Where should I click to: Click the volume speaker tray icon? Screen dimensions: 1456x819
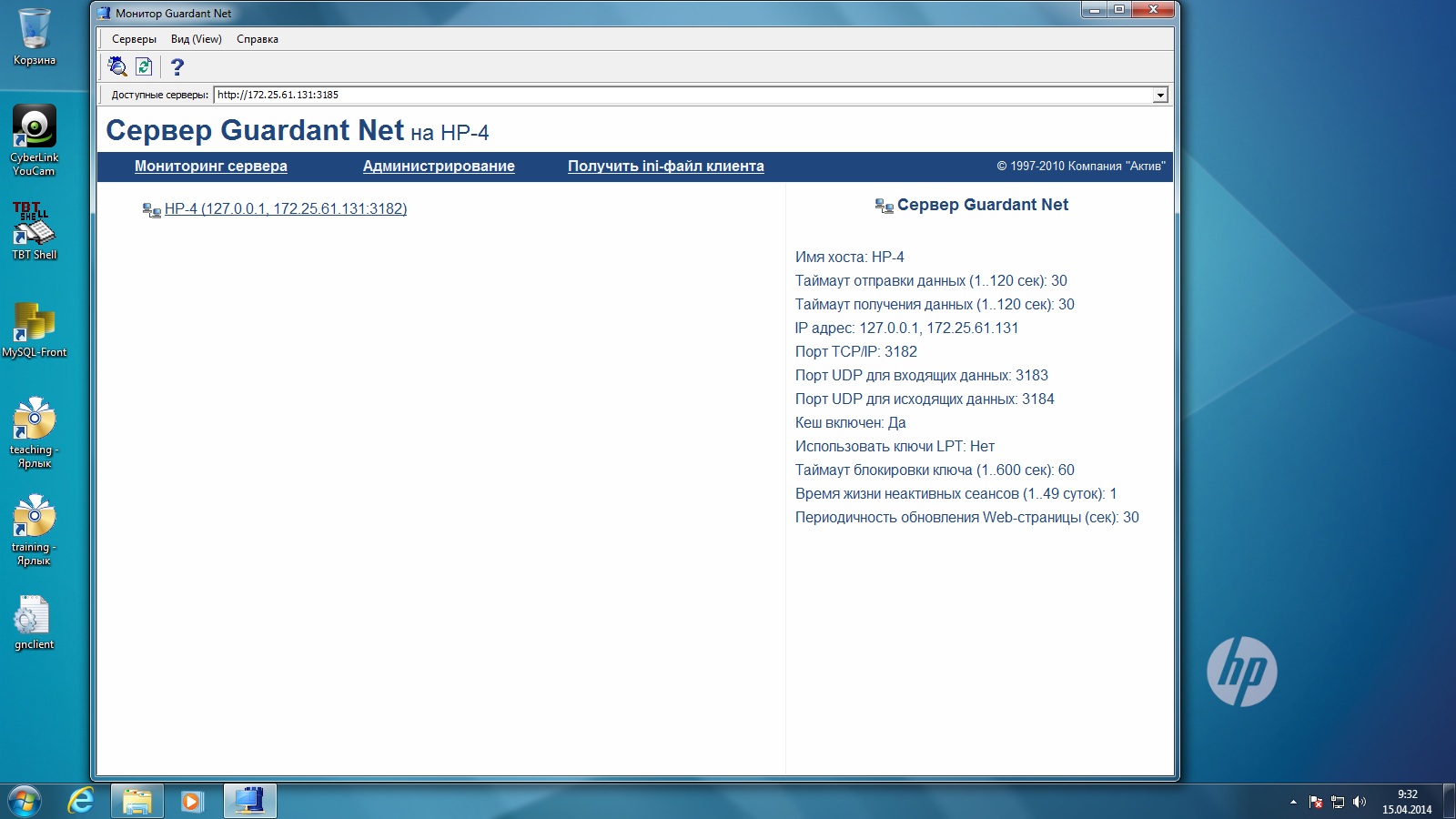coord(1360,802)
